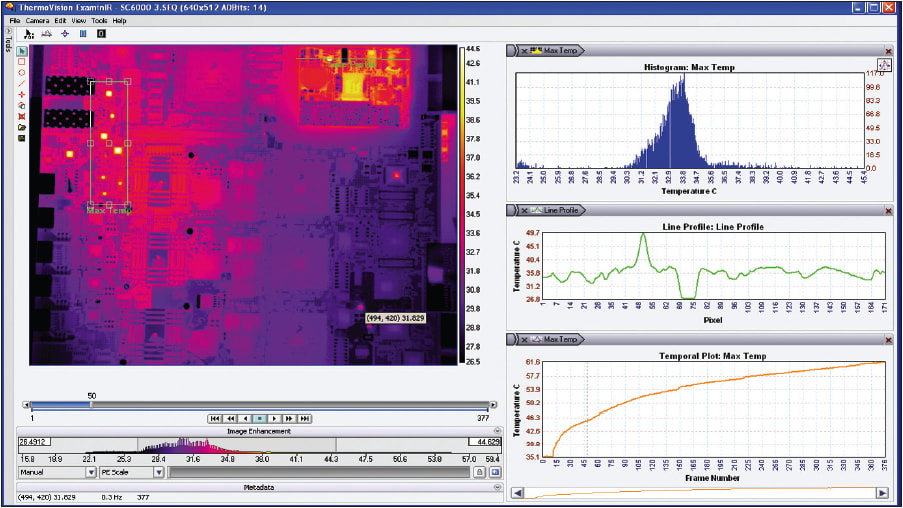
Task: Select the Max Temp temporal plot tab
Action: pyautogui.click(x=555, y=339)
